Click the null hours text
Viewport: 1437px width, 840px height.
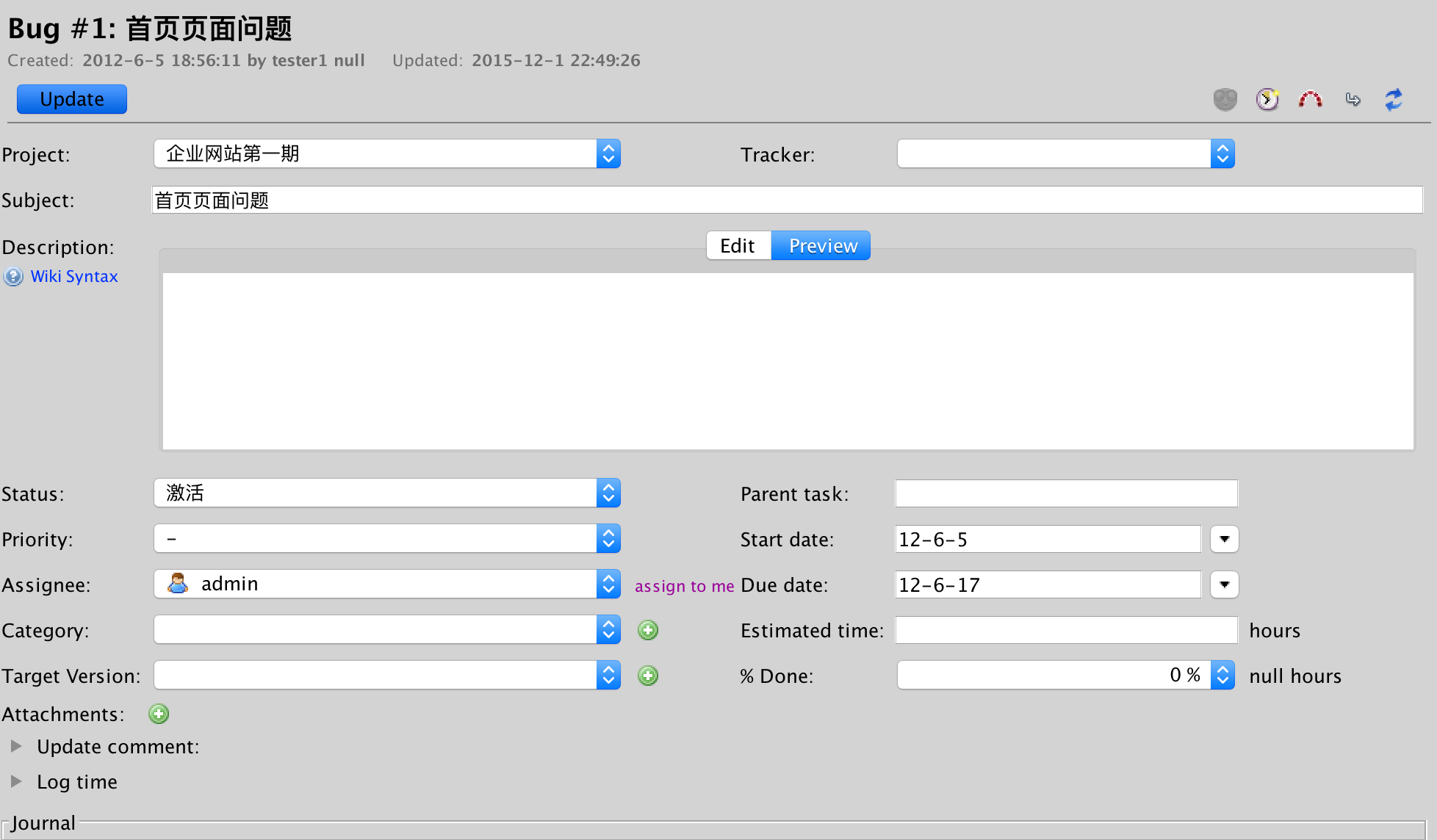(1295, 676)
